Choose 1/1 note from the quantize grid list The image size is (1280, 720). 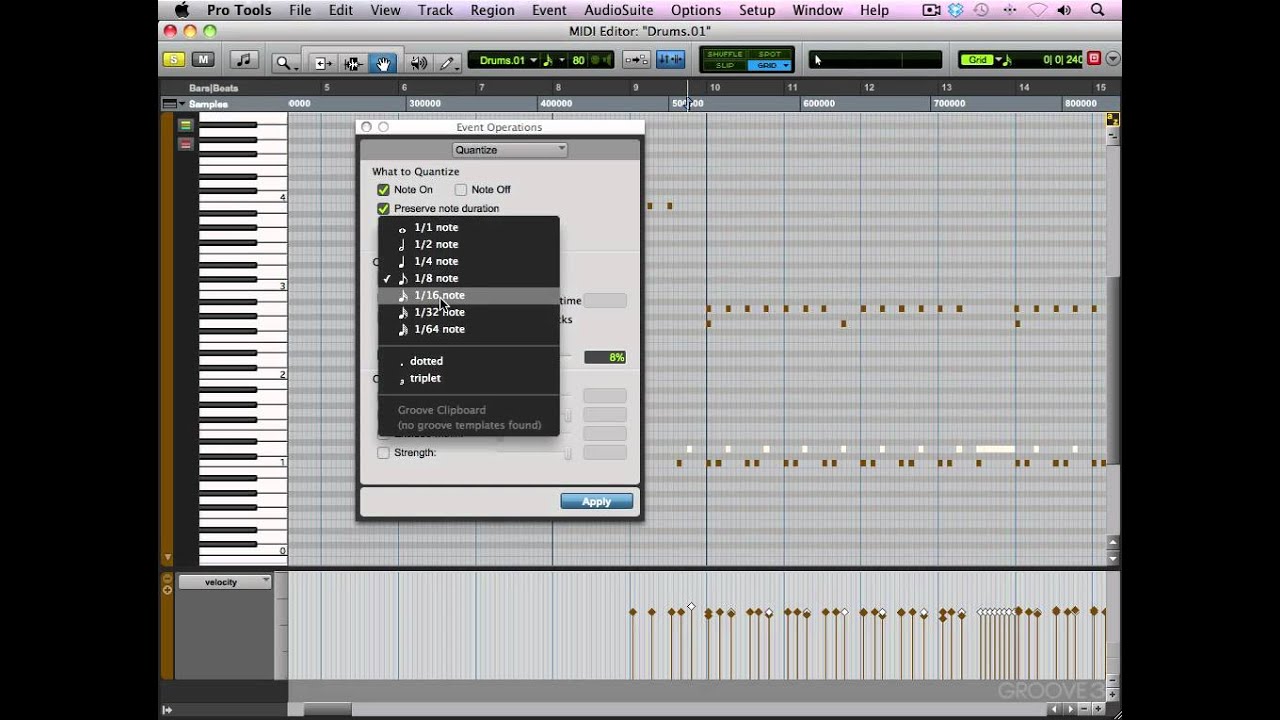(x=468, y=228)
